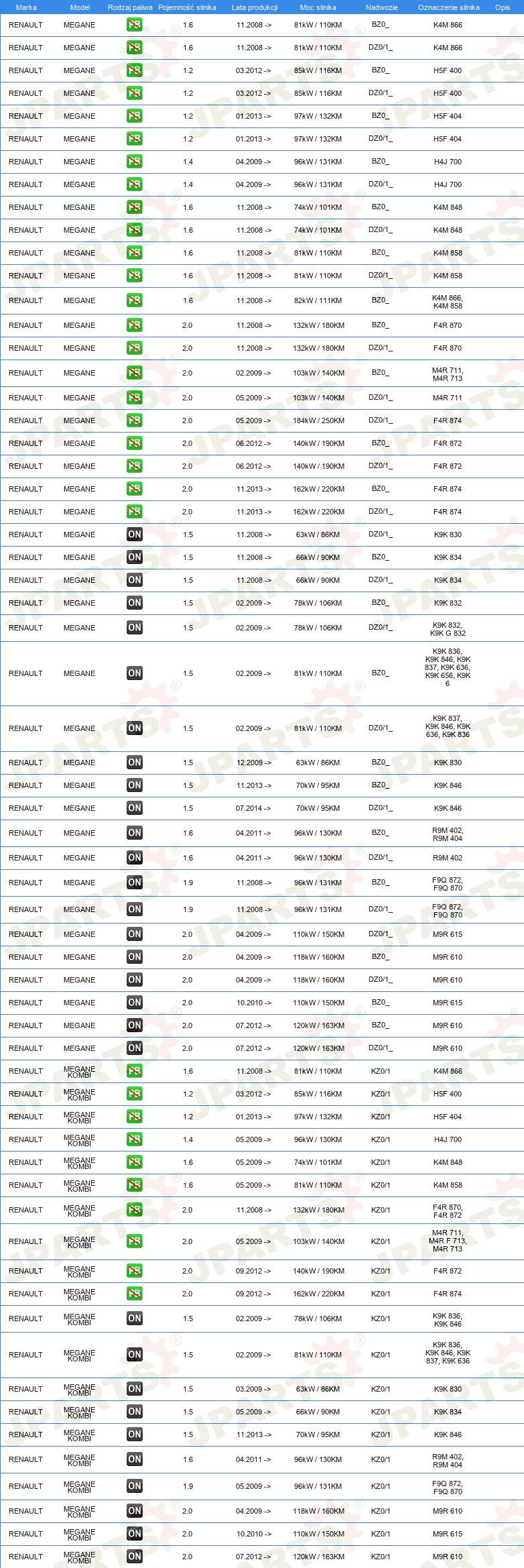
Task: Select 'MEGANE KOMBI' in the K9K 830 row
Action: click(x=79, y=1390)
